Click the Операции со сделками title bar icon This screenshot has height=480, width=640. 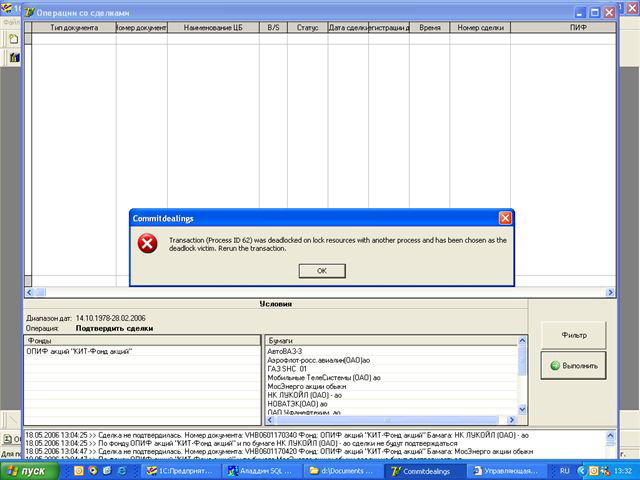(29, 13)
